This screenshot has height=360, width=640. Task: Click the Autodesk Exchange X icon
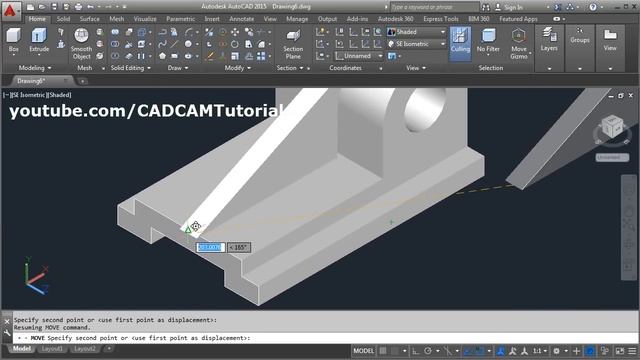click(558, 7)
